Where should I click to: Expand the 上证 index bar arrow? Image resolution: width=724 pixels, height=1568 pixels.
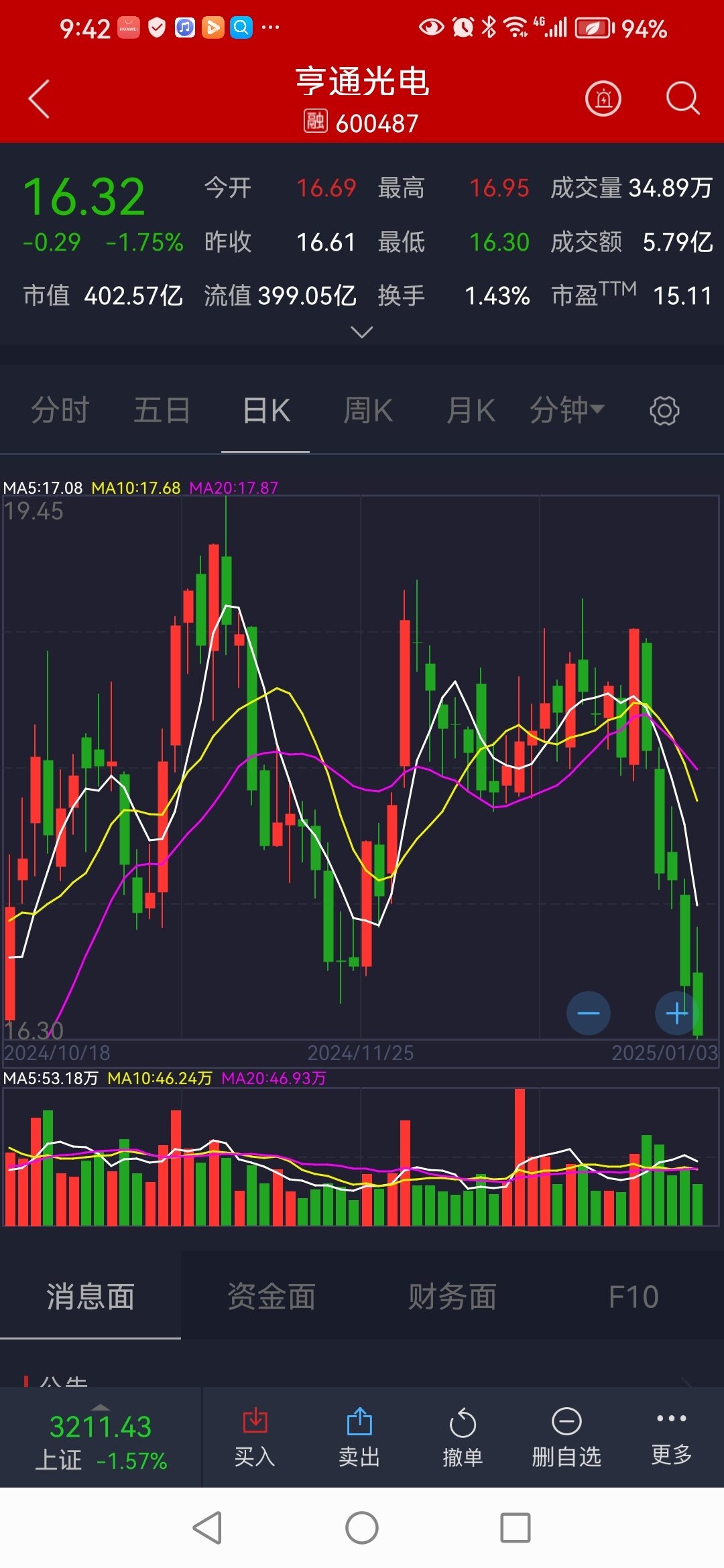tap(100, 1407)
